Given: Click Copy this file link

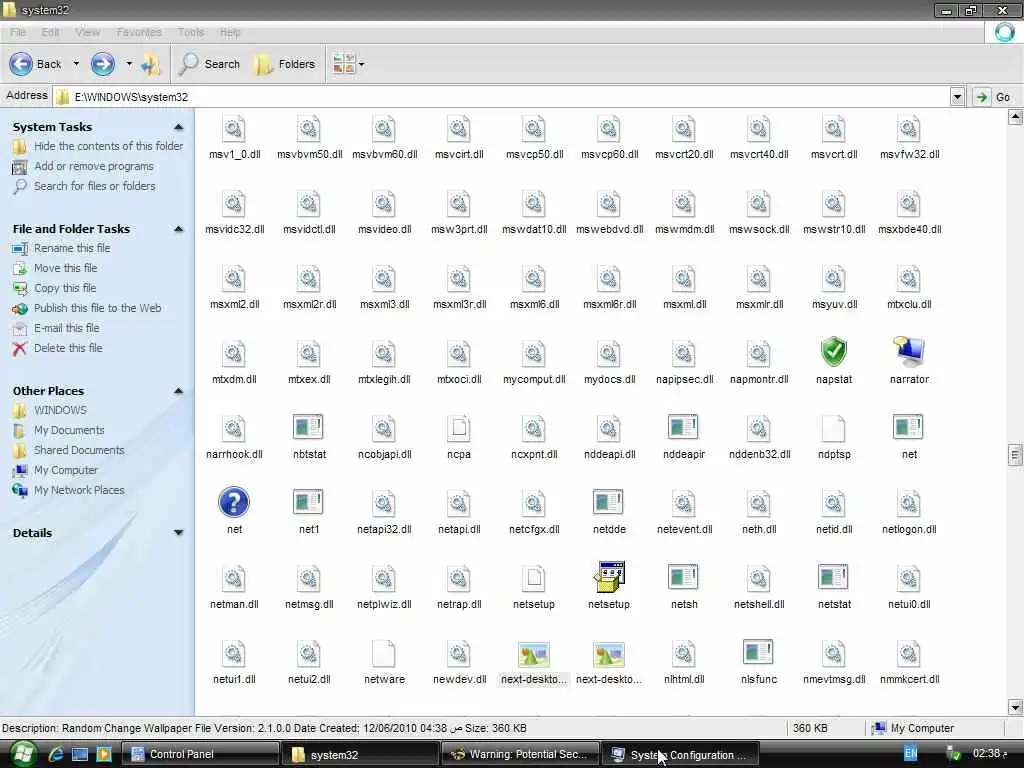Looking at the screenshot, I should point(65,288).
